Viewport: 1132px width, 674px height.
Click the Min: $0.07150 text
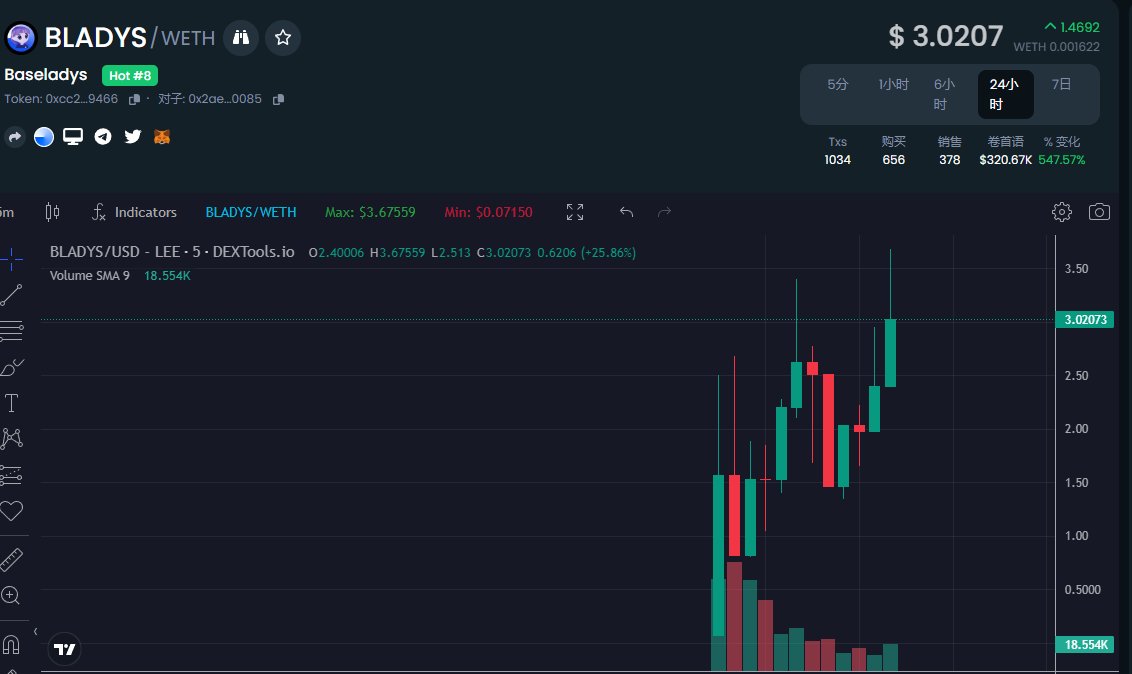coord(488,212)
